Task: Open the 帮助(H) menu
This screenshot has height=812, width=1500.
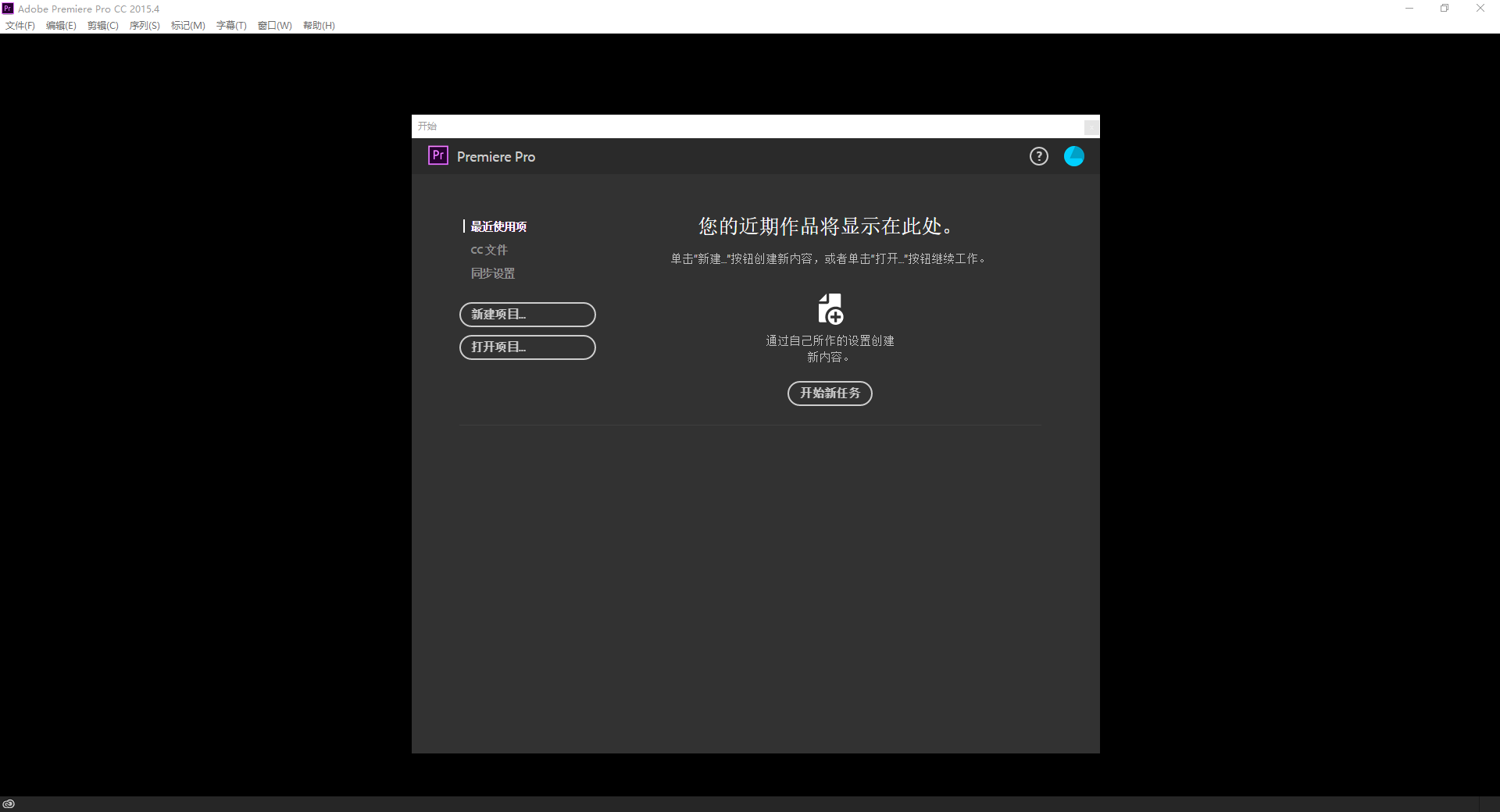Action: point(319,26)
